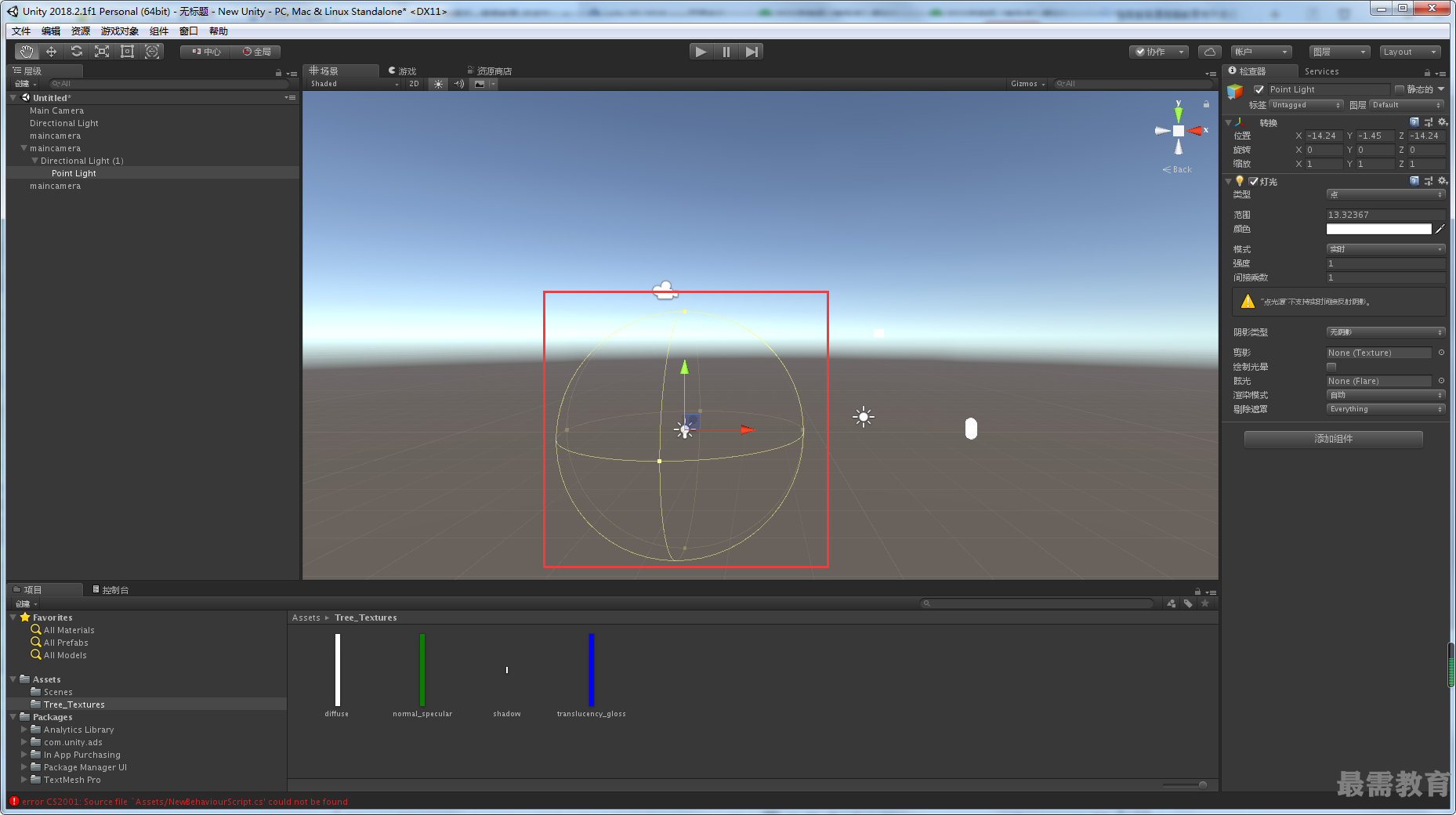Open Transform component help book icon

(1414, 122)
